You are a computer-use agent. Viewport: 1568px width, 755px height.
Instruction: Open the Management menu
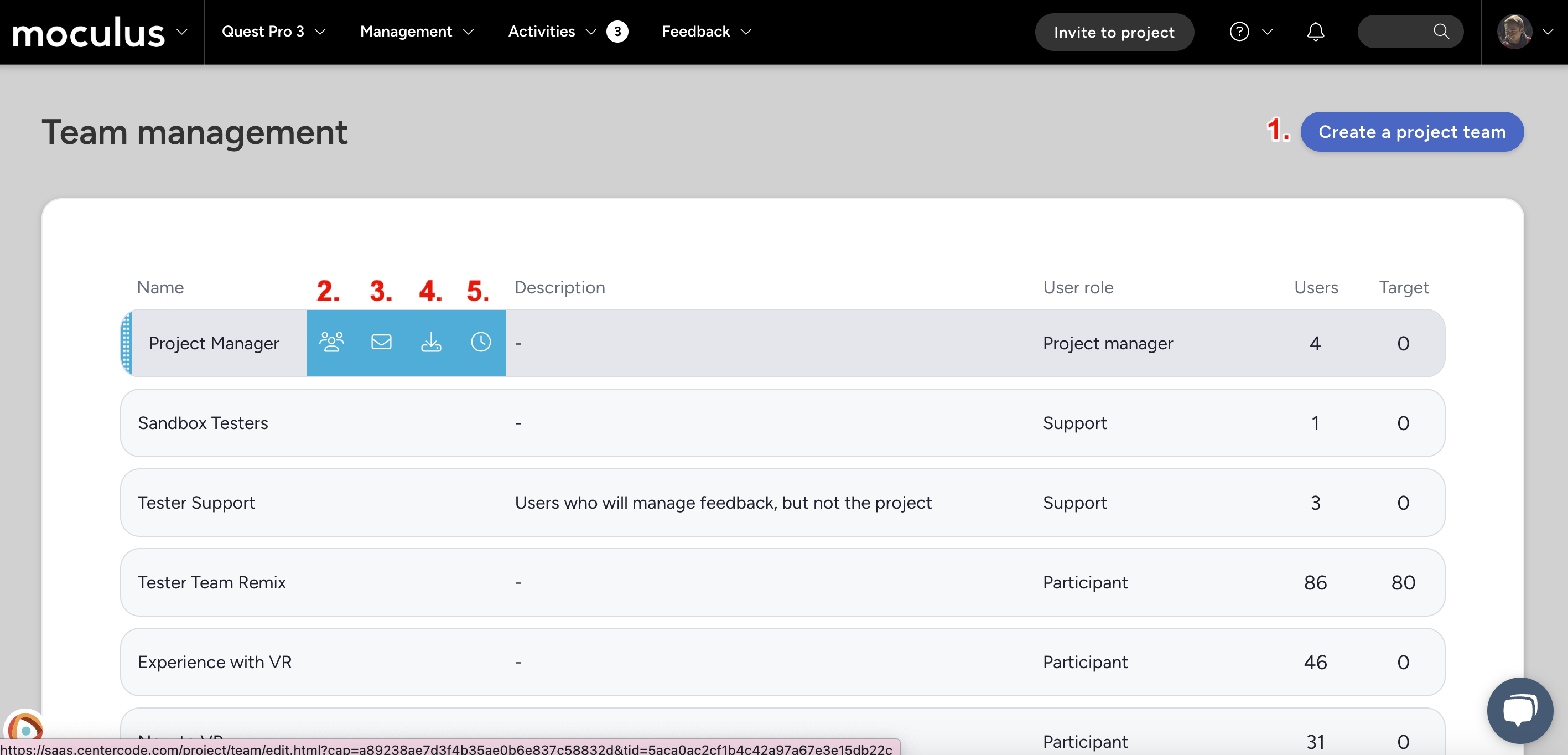406,32
